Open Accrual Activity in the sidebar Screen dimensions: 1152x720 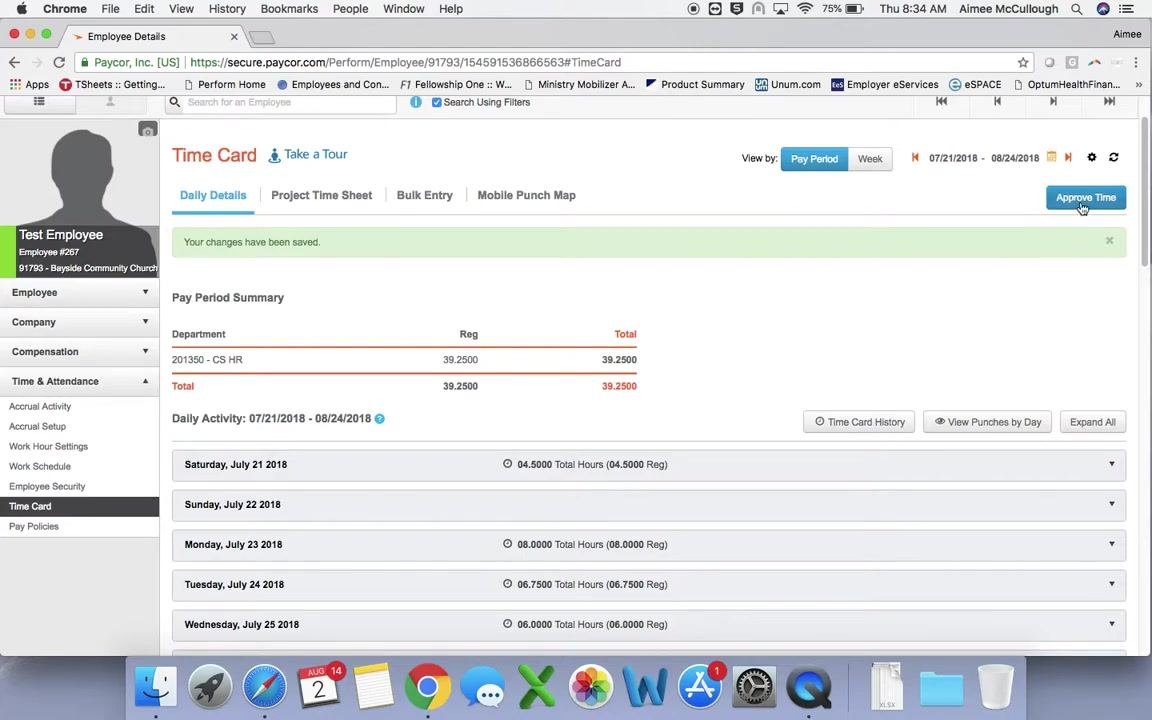(40, 406)
